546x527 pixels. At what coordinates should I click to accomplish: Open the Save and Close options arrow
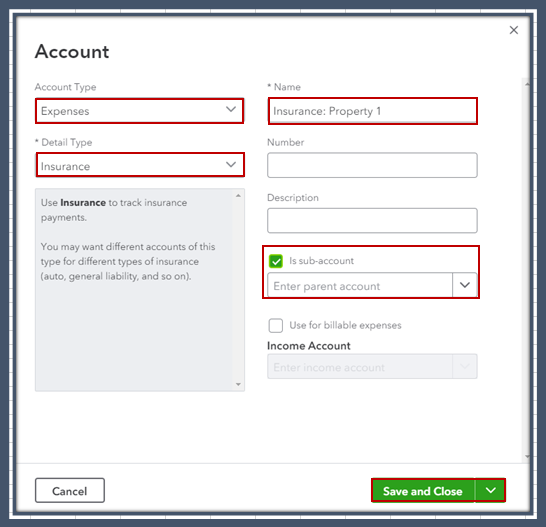(x=490, y=490)
